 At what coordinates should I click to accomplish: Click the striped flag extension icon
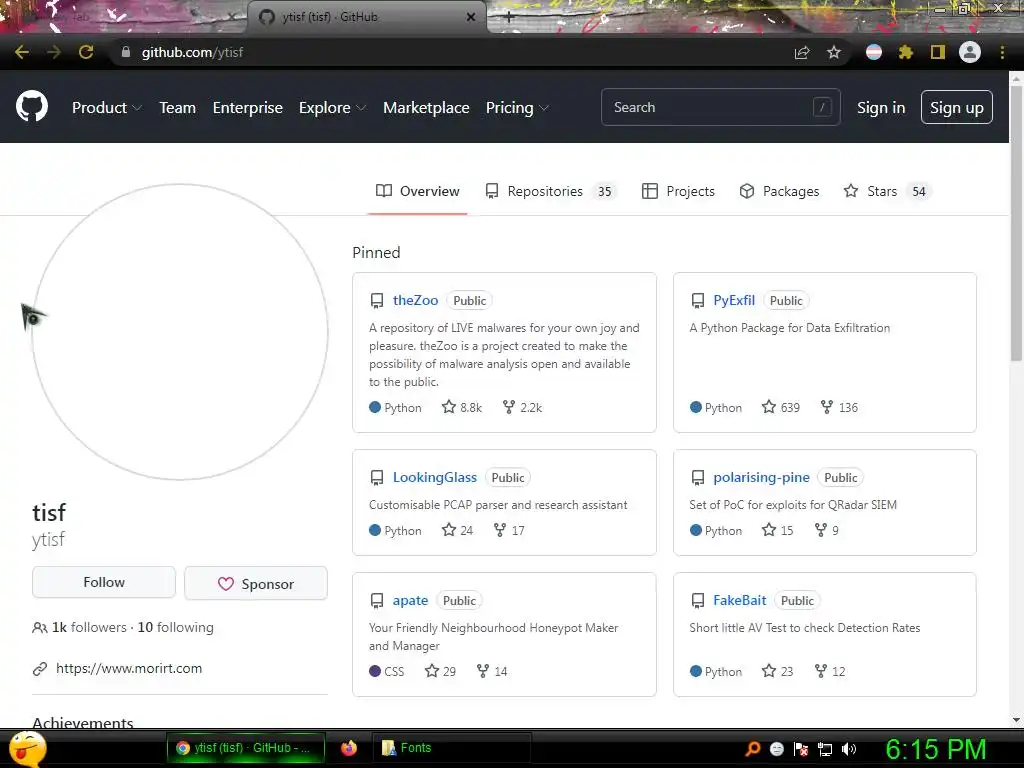point(874,52)
